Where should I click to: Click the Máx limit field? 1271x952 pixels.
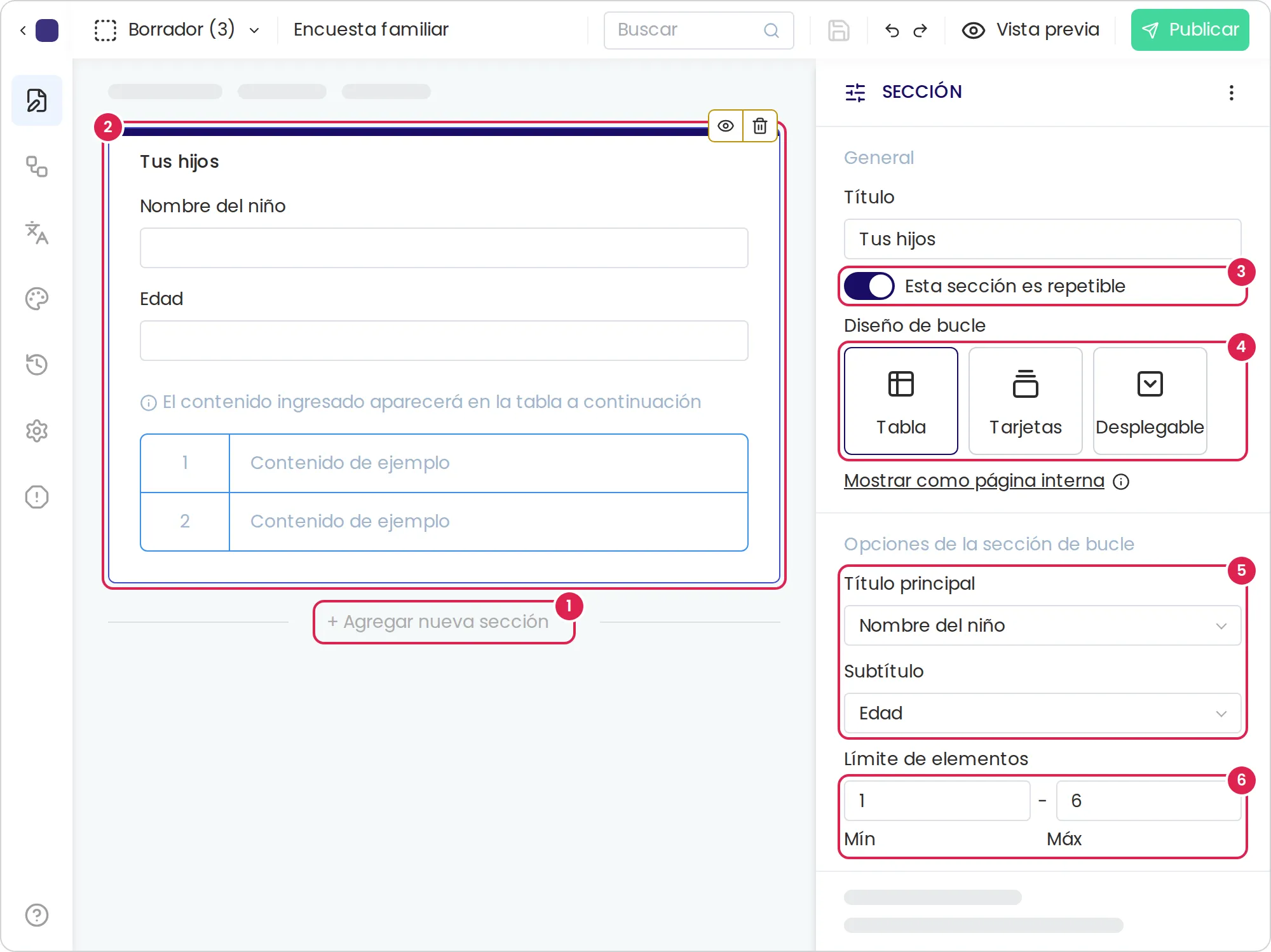click(x=1148, y=801)
